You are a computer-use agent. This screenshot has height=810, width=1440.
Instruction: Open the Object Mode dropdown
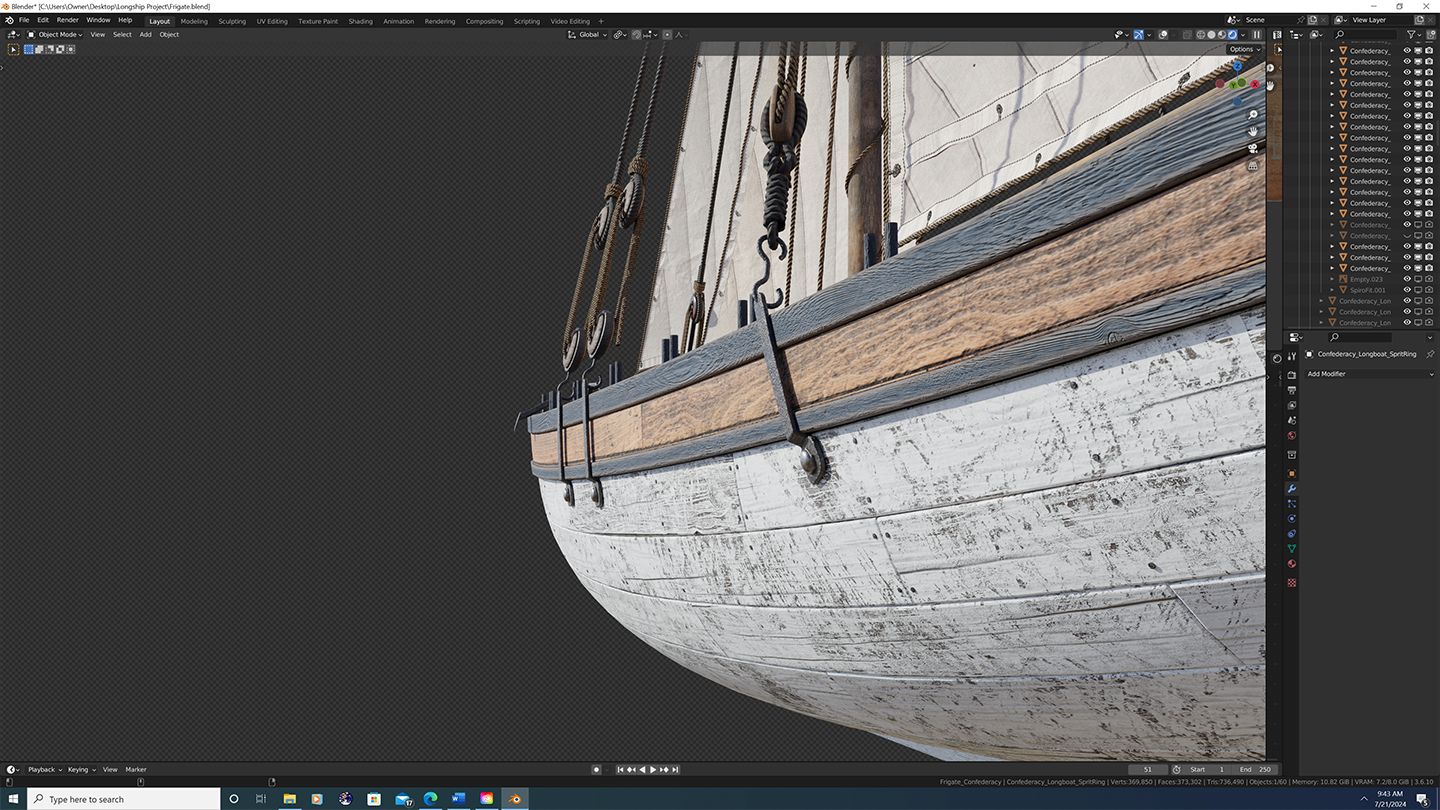[x=54, y=34]
